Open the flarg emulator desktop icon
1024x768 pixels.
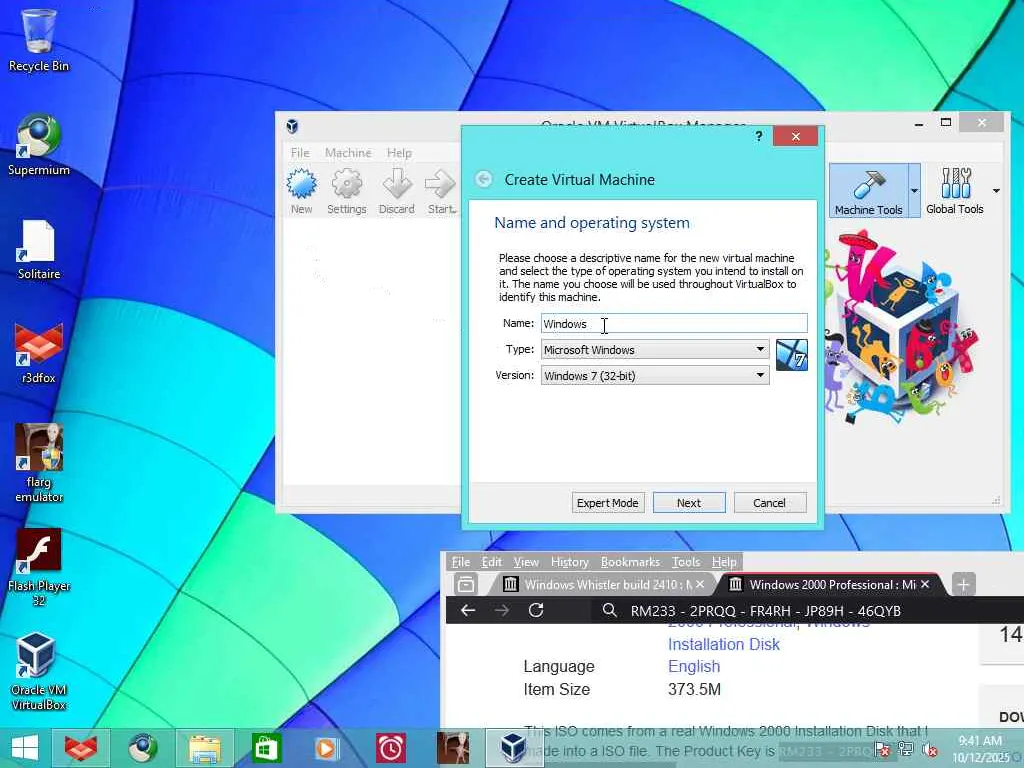point(39,462)
